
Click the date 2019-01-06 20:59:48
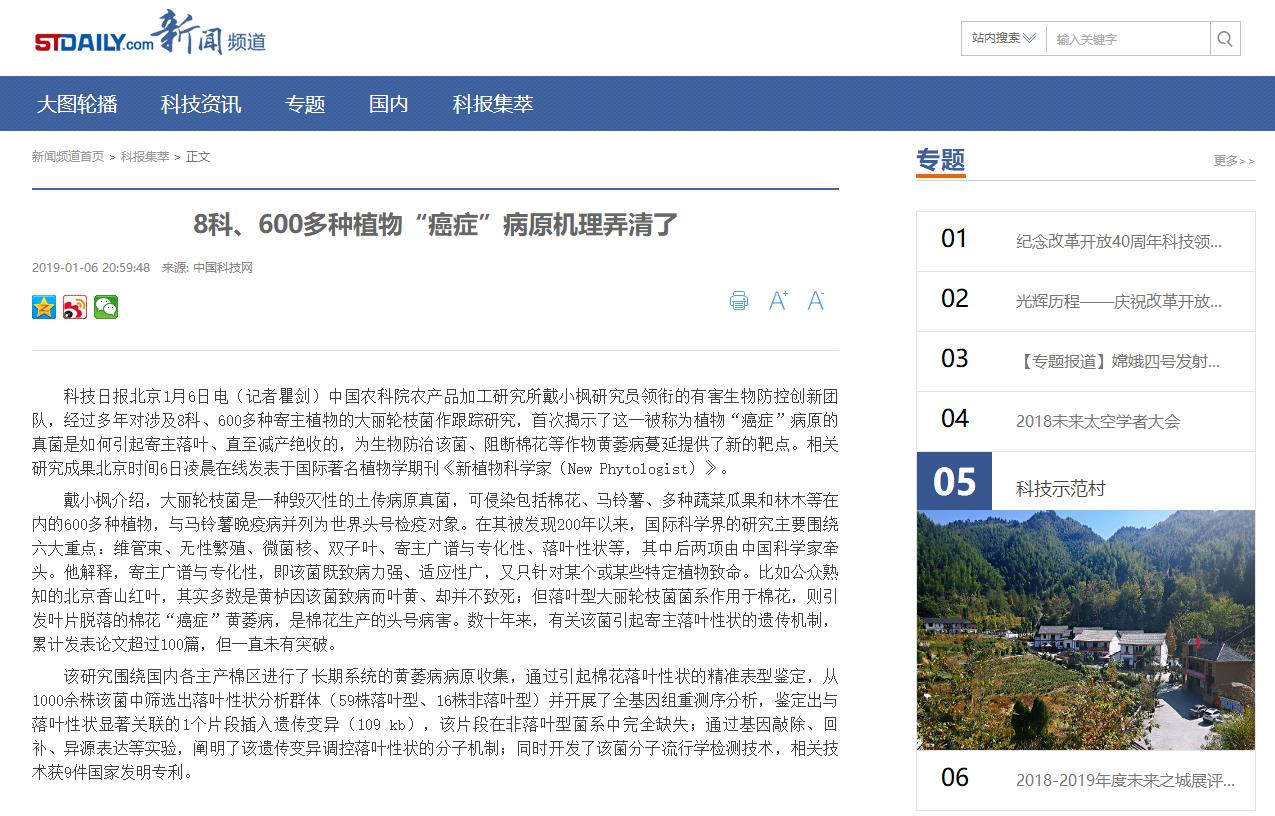91,268
